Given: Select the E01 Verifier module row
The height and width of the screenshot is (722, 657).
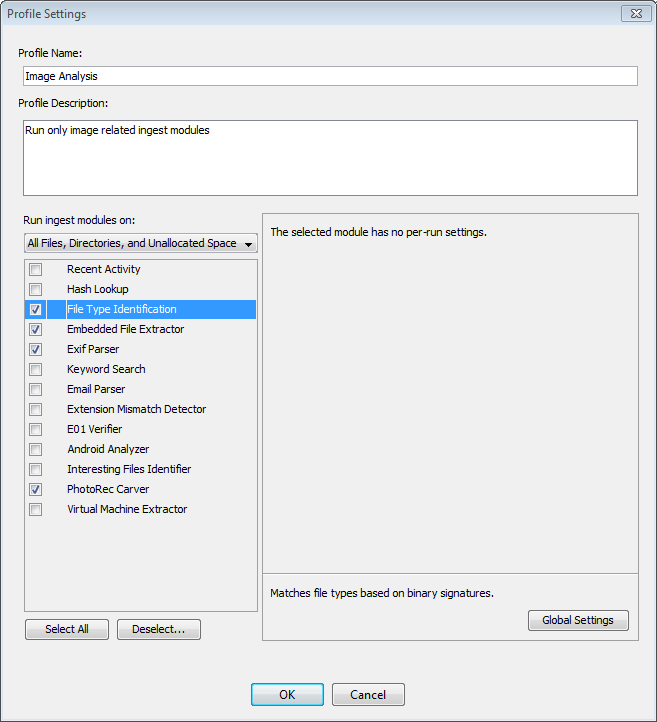Looking at the screenshot, I should (94, 429).
